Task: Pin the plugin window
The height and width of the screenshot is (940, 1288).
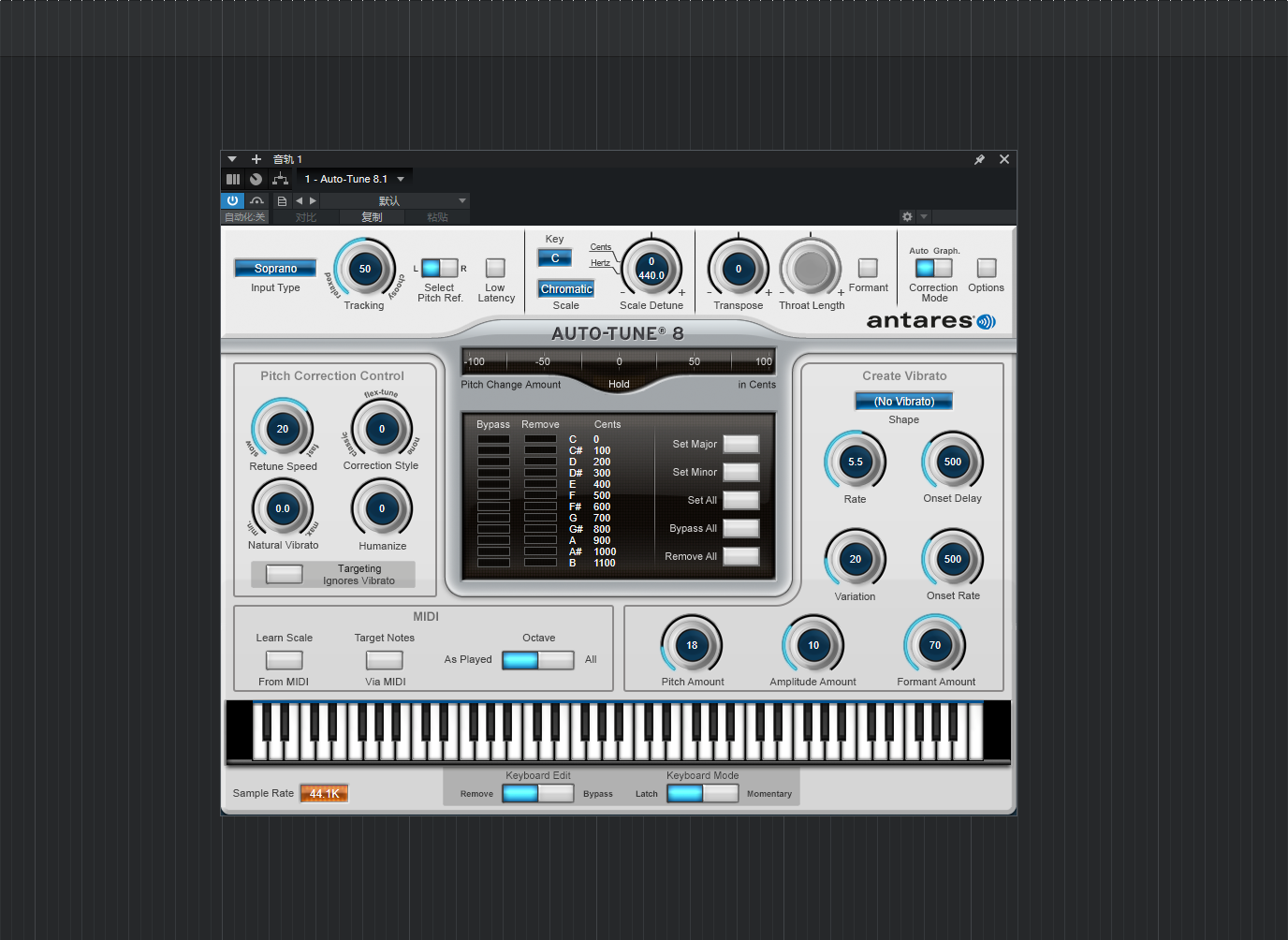Action: coord(979,159)
